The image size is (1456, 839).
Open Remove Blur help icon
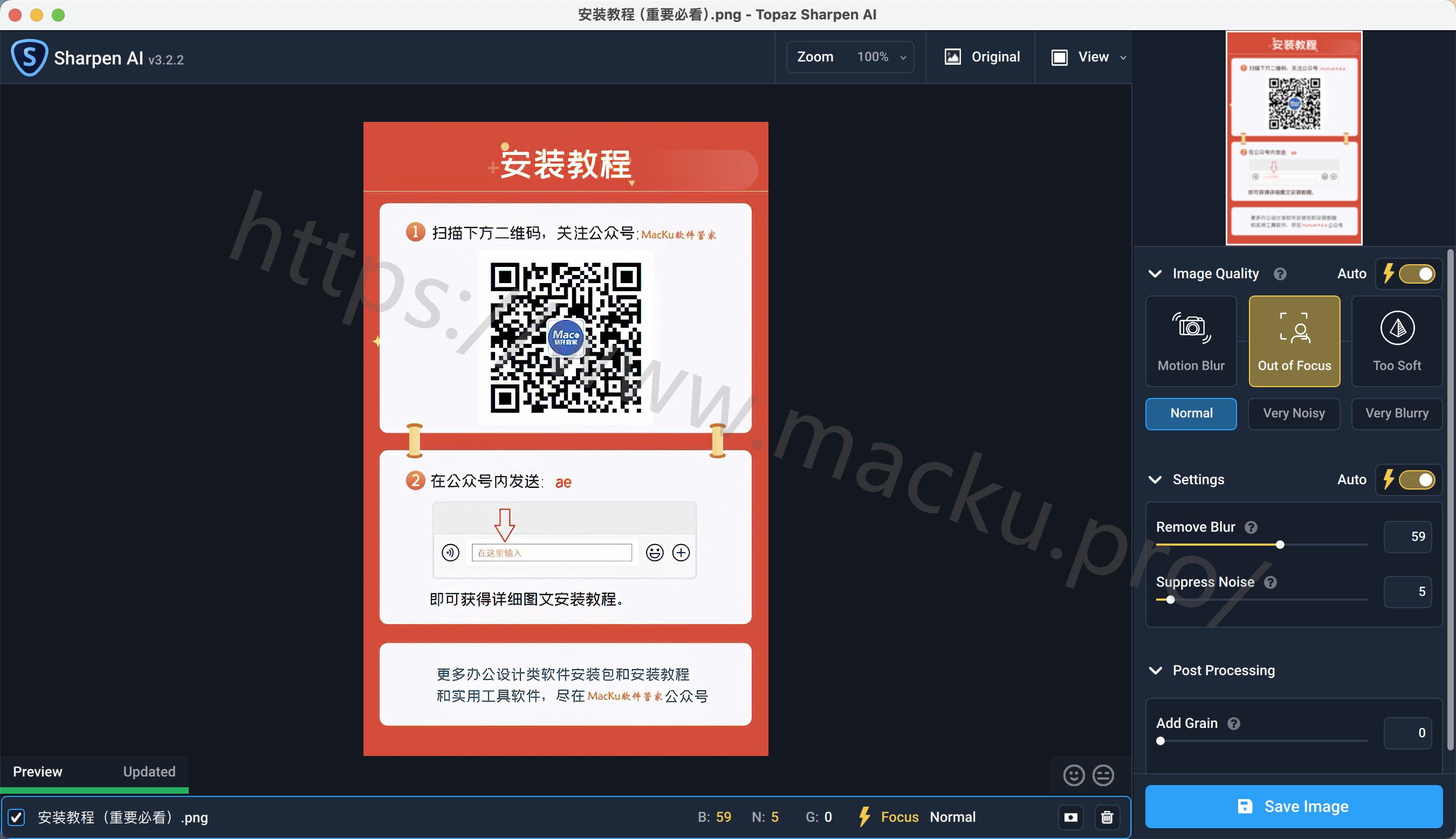1251,527
